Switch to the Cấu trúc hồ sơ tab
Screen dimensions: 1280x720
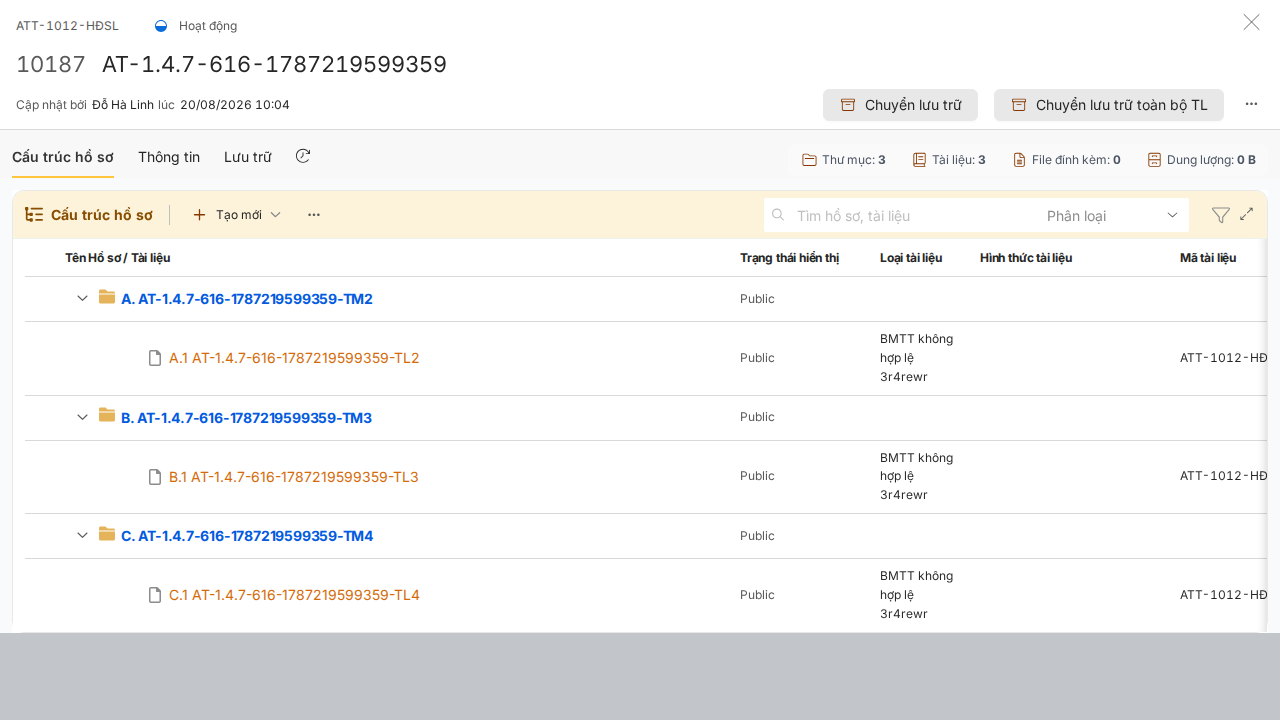pyautogui.click(x=63, y=157)
